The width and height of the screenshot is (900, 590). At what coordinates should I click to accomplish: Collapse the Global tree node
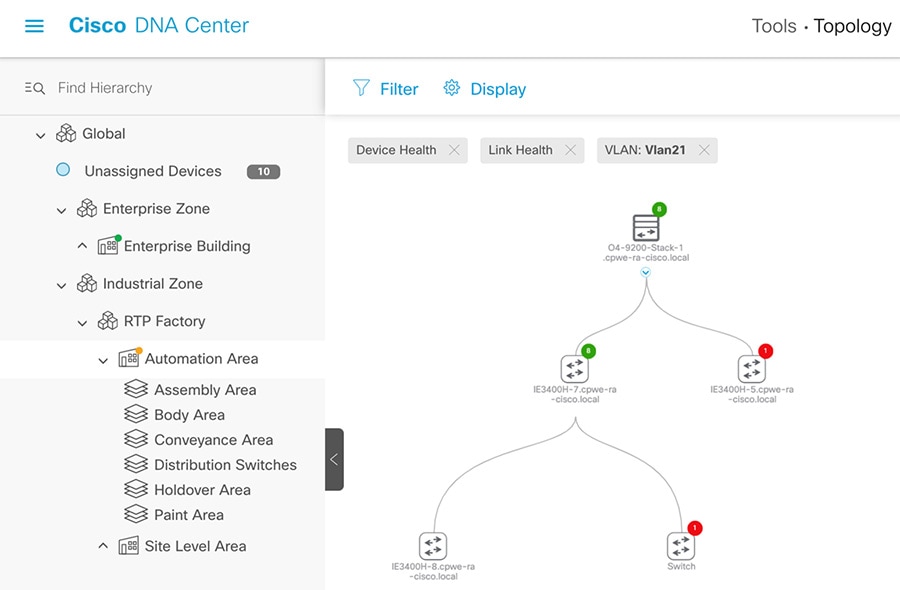coord(40,133)
